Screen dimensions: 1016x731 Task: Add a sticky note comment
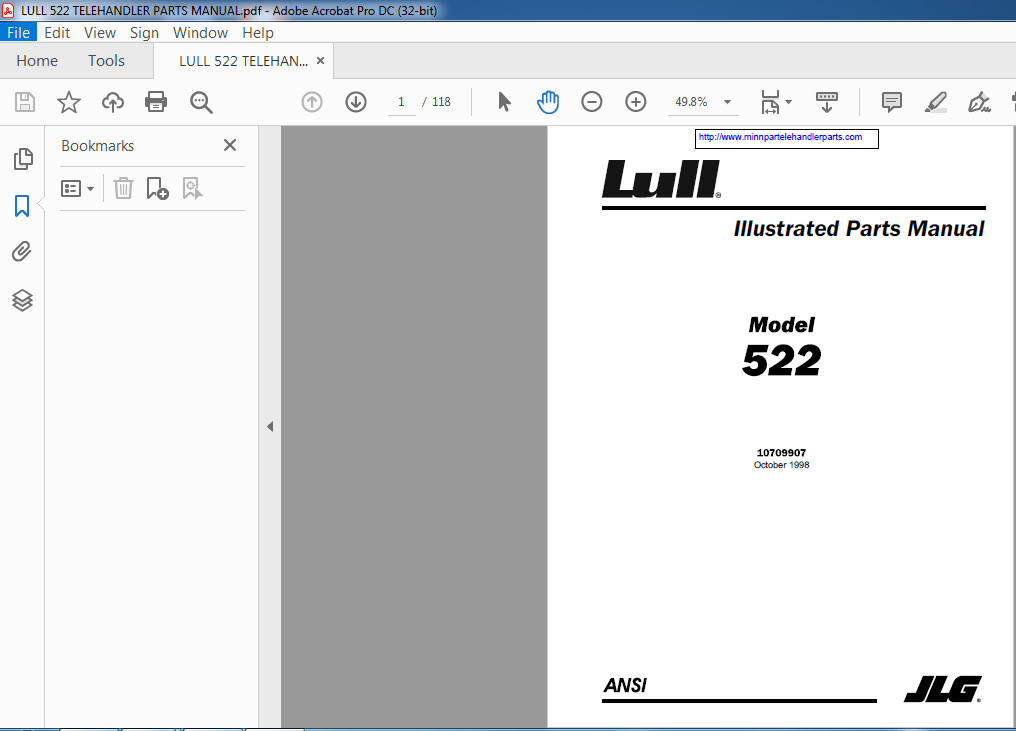pos(892,102)
